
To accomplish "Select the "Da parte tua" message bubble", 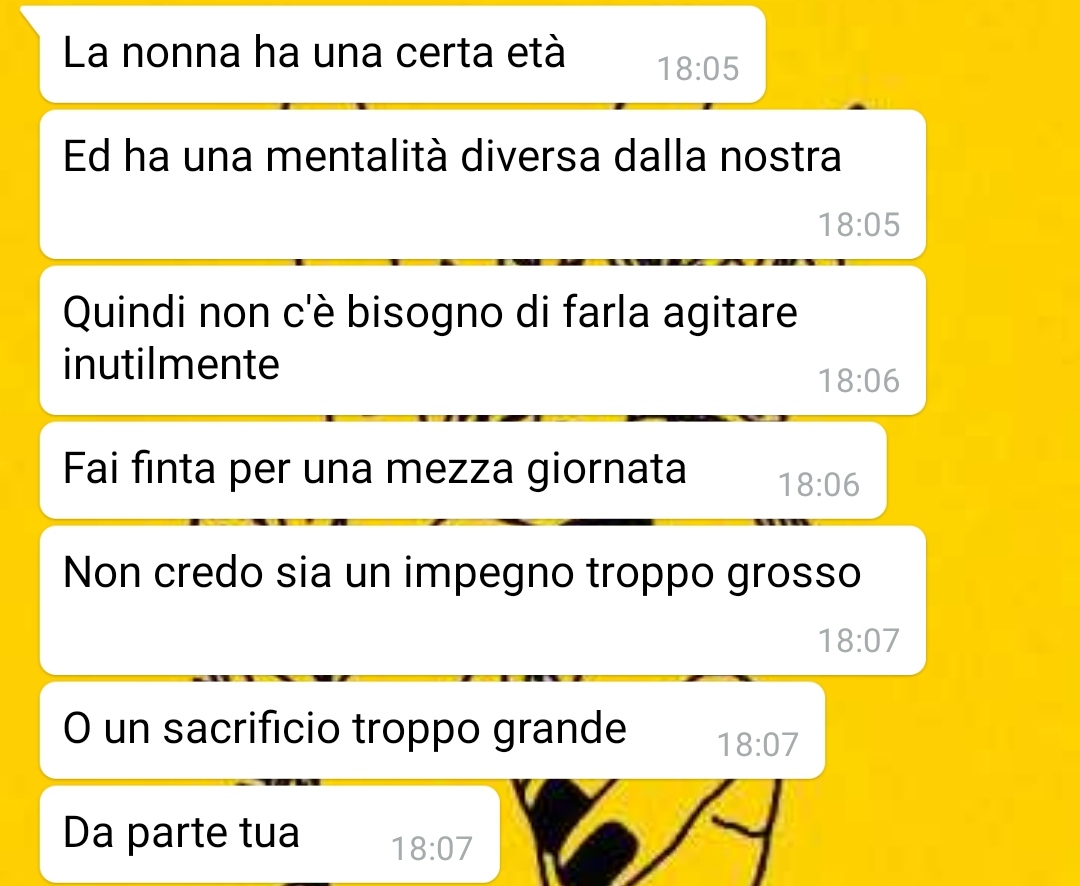I will (269, 834).
